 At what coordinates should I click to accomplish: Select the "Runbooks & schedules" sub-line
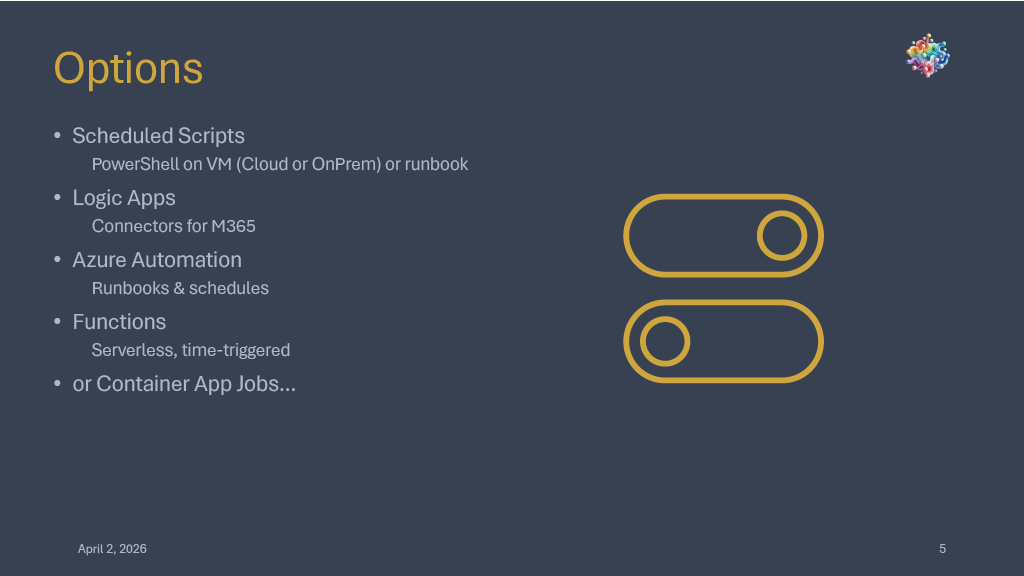180,288
